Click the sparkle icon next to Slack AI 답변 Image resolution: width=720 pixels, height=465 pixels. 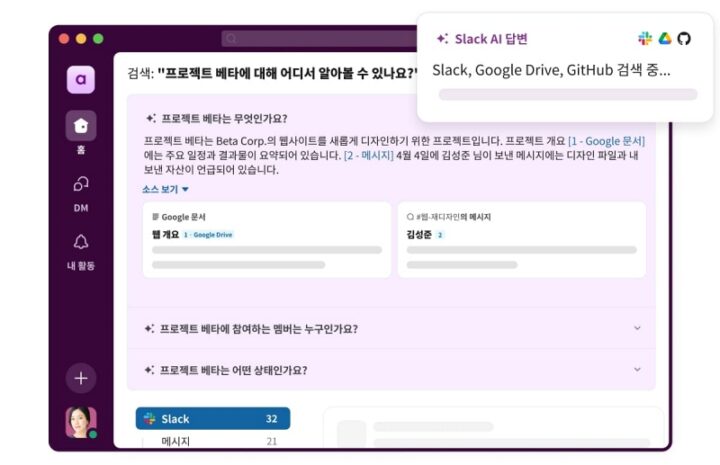(x=442, y=39)
